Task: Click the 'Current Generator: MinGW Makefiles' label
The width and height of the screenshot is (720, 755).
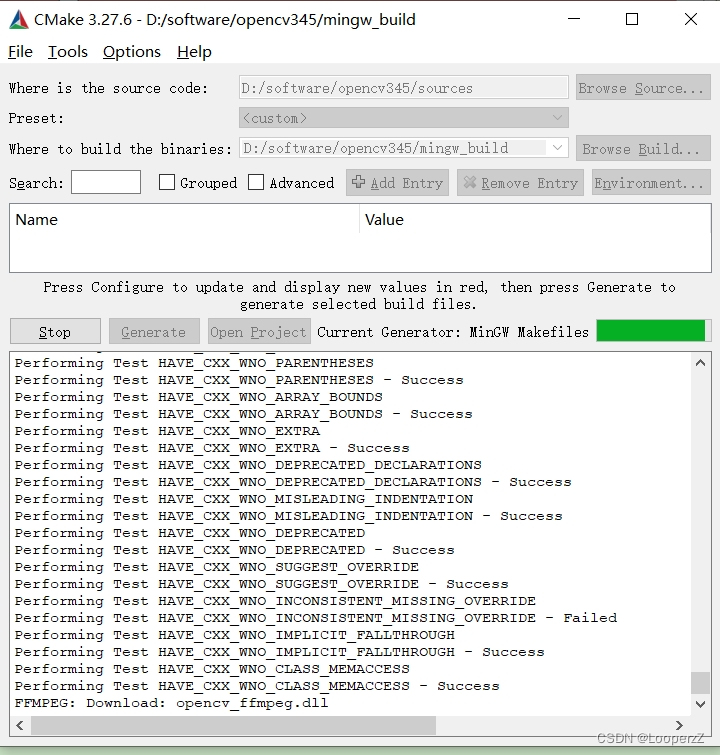Action: [x=453, y=332]
